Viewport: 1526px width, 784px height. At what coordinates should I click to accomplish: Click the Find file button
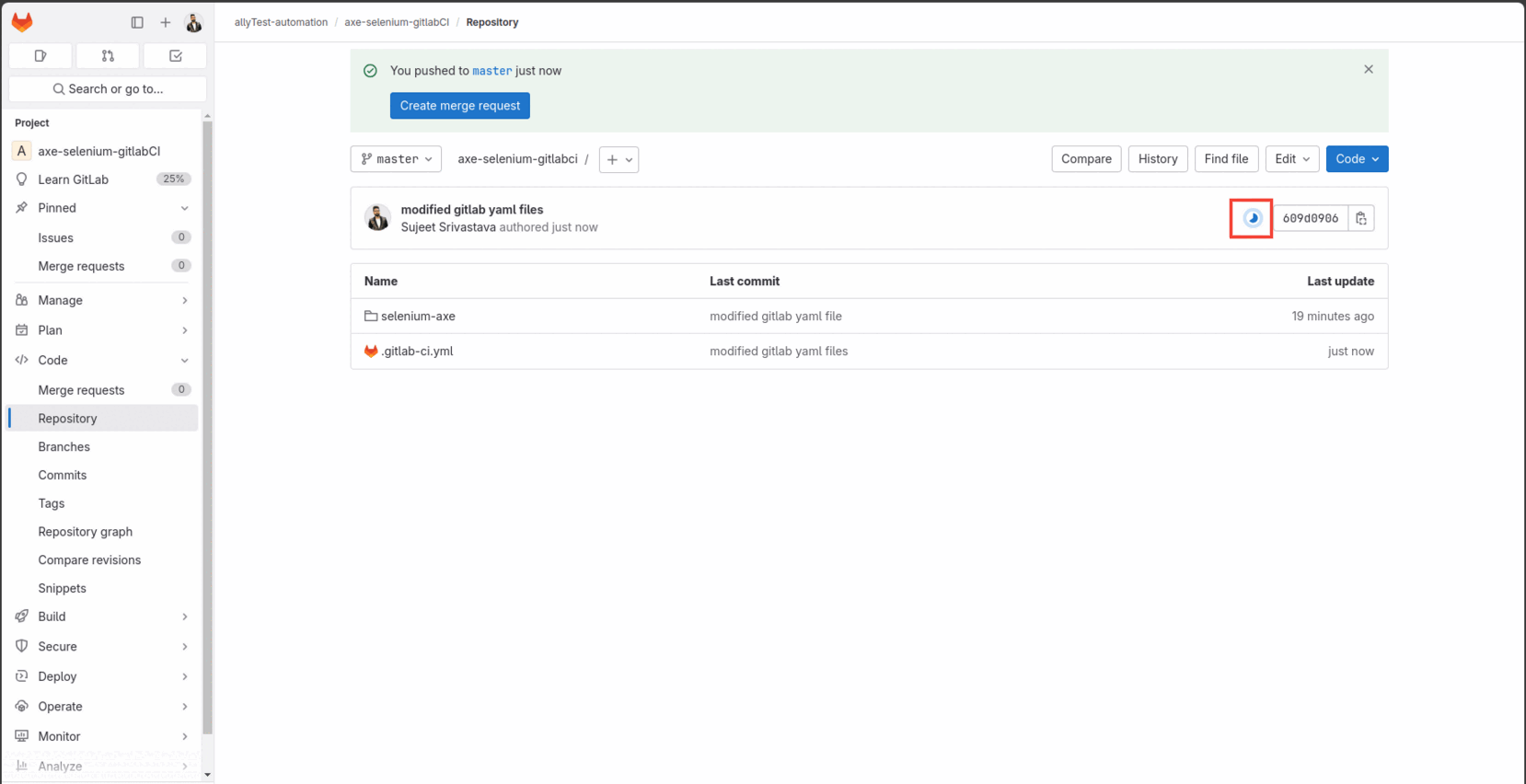pos(1226,159)
